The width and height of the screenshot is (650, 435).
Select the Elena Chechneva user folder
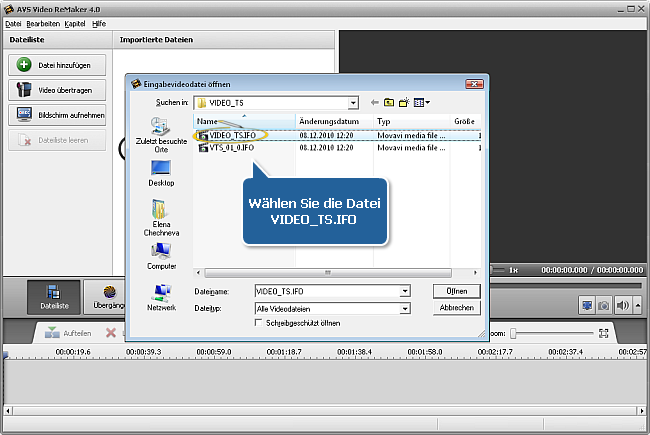click(x=161, y=218)
